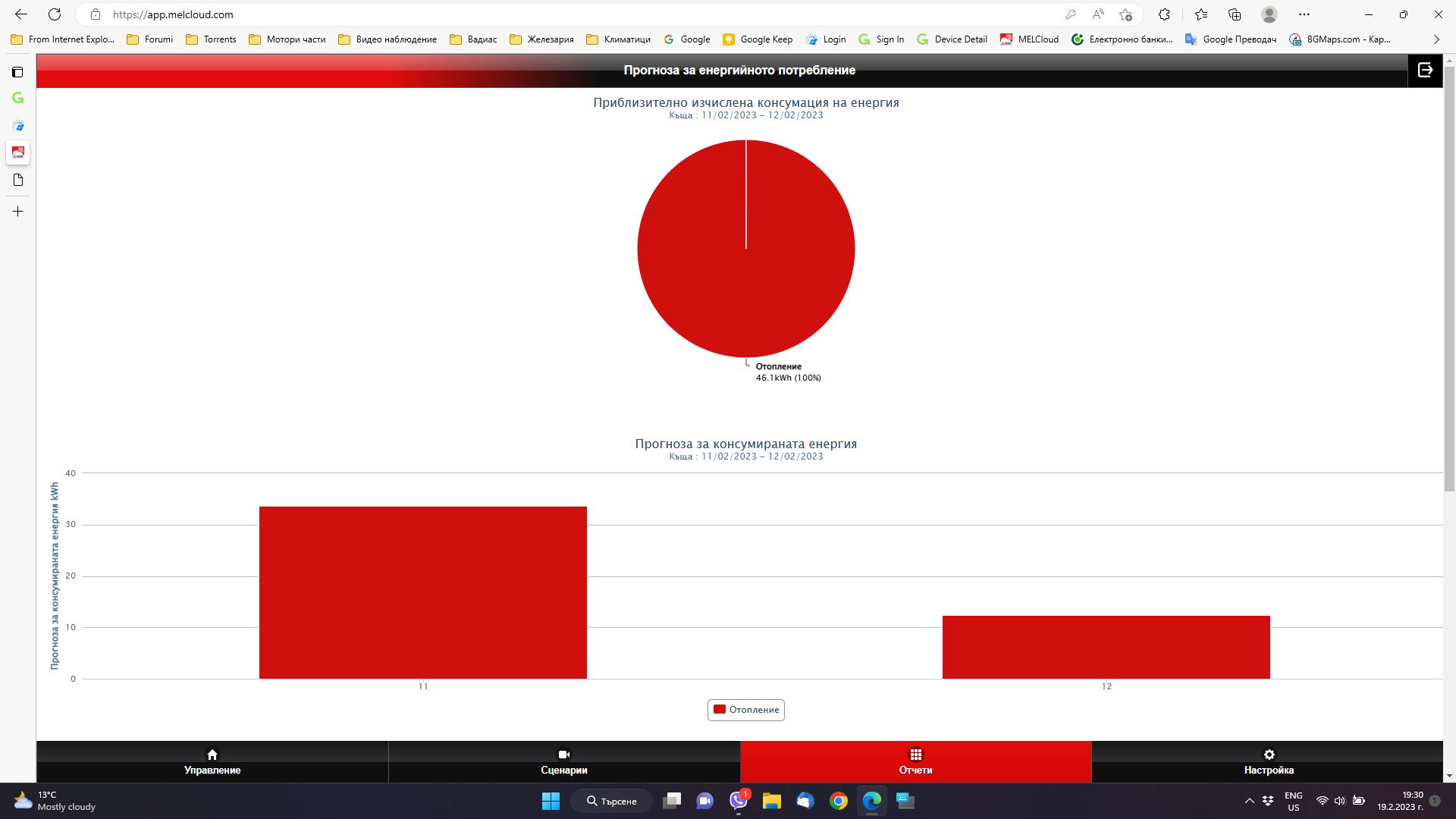Open Климатици bookmarks folder

618,39
